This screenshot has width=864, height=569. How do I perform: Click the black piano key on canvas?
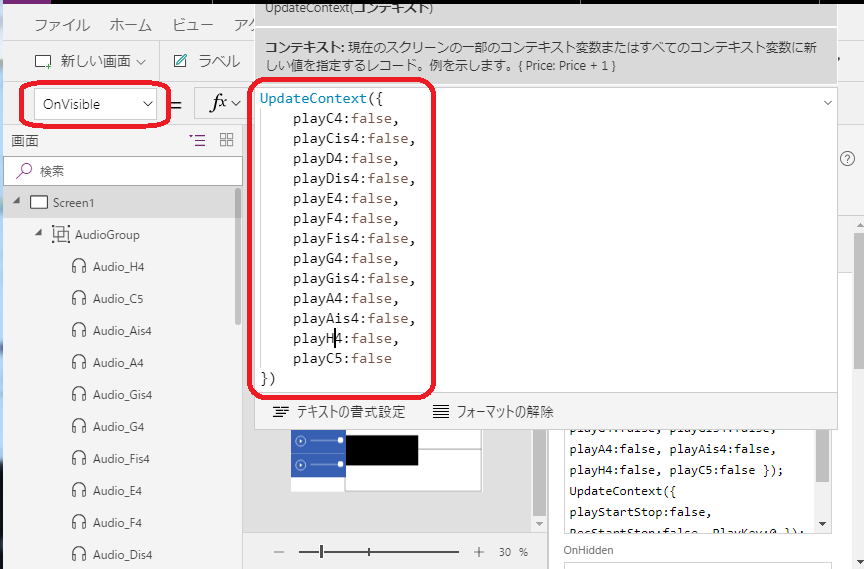(x=382, y=450)
